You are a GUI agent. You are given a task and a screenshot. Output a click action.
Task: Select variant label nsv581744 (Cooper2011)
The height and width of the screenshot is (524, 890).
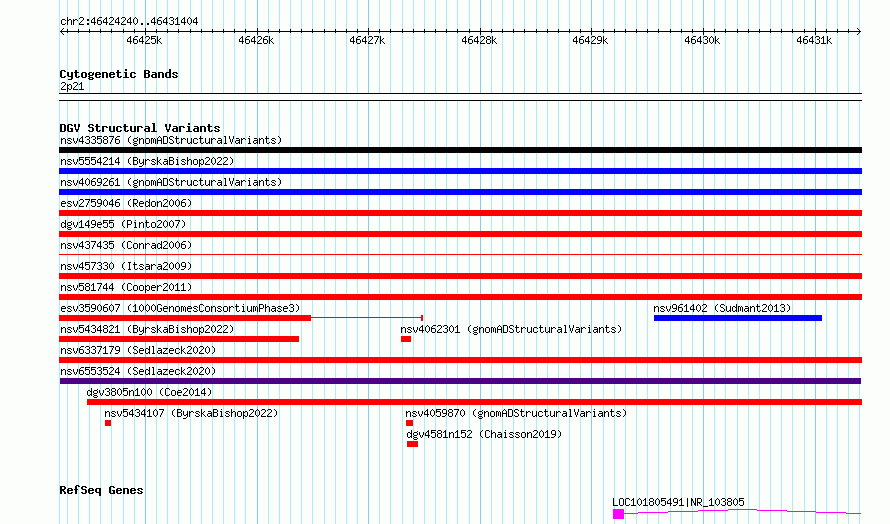pyautogui.click(x=126, y=287)
